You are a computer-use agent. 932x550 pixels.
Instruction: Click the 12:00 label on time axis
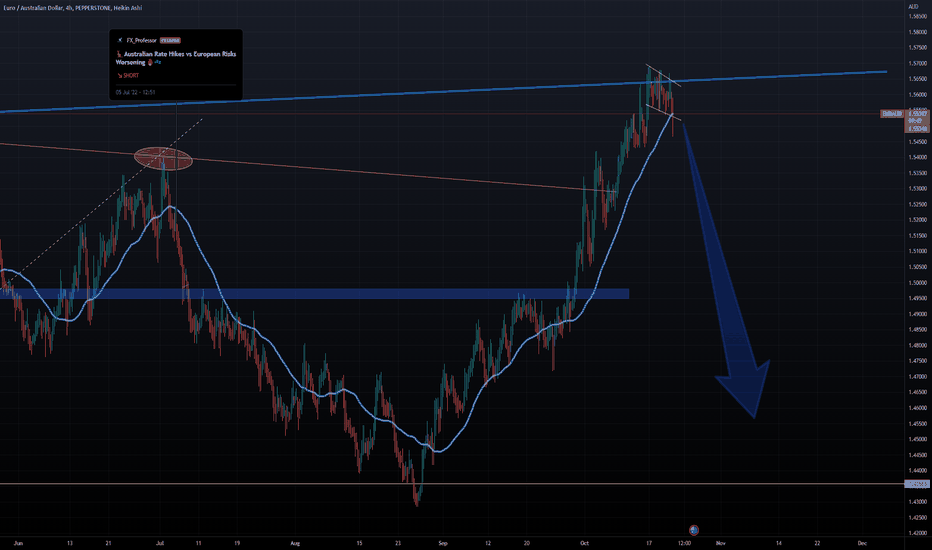[684, 543]
